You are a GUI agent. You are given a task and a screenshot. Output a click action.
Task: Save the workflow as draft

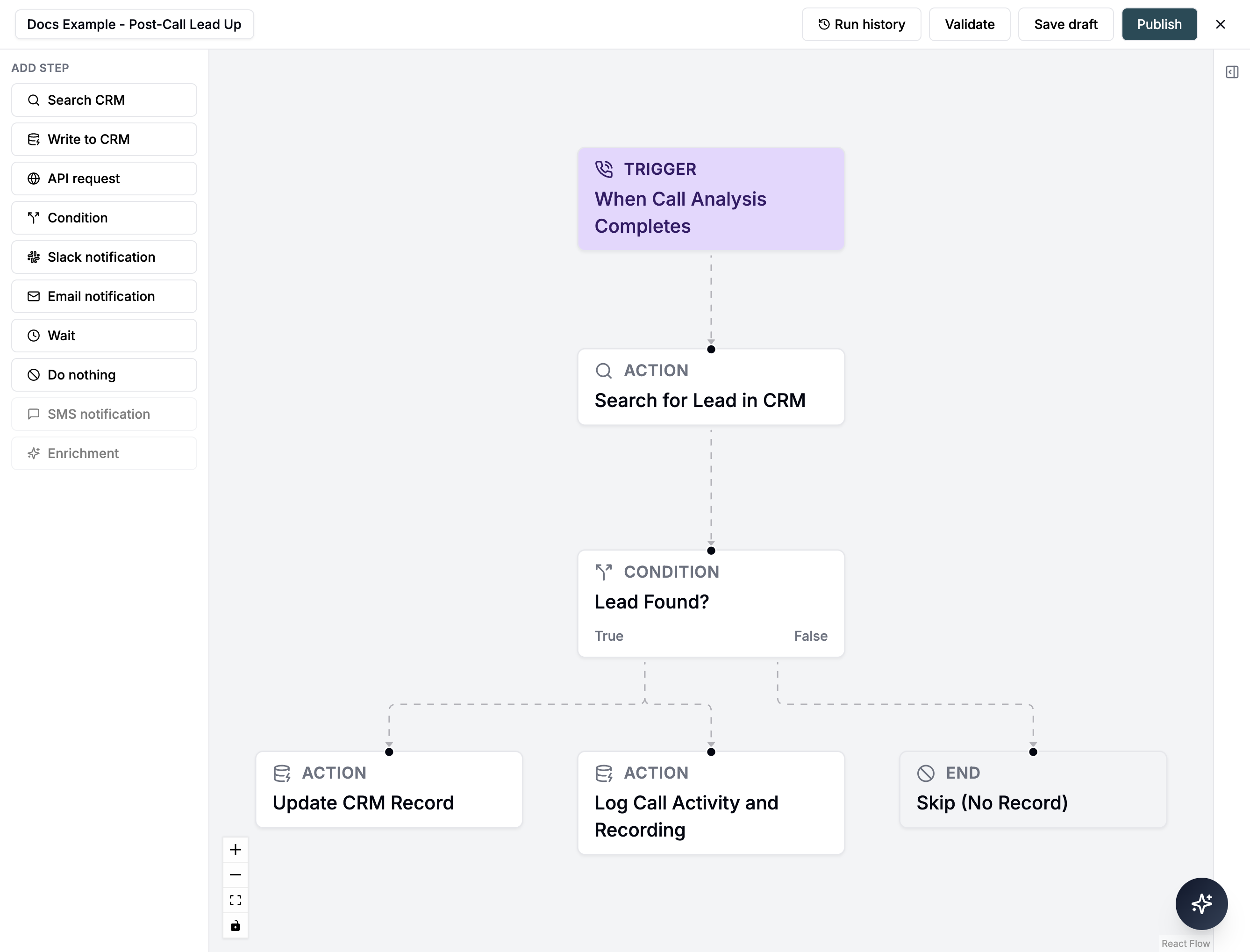click(x=1065, y=24)
